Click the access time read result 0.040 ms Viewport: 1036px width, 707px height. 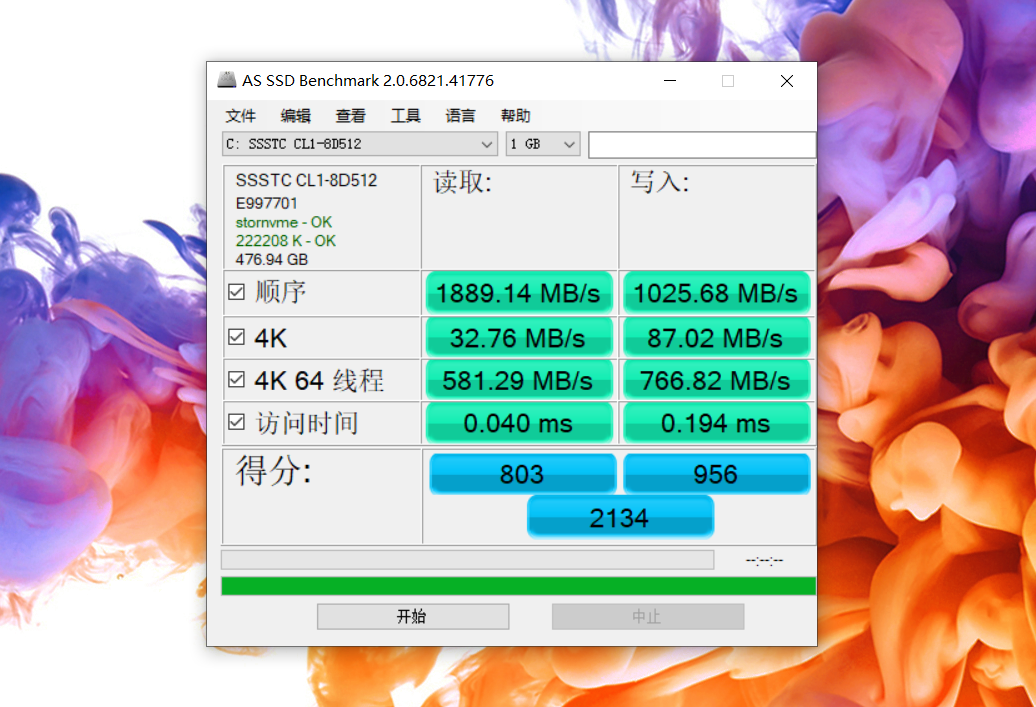(518, 422)
